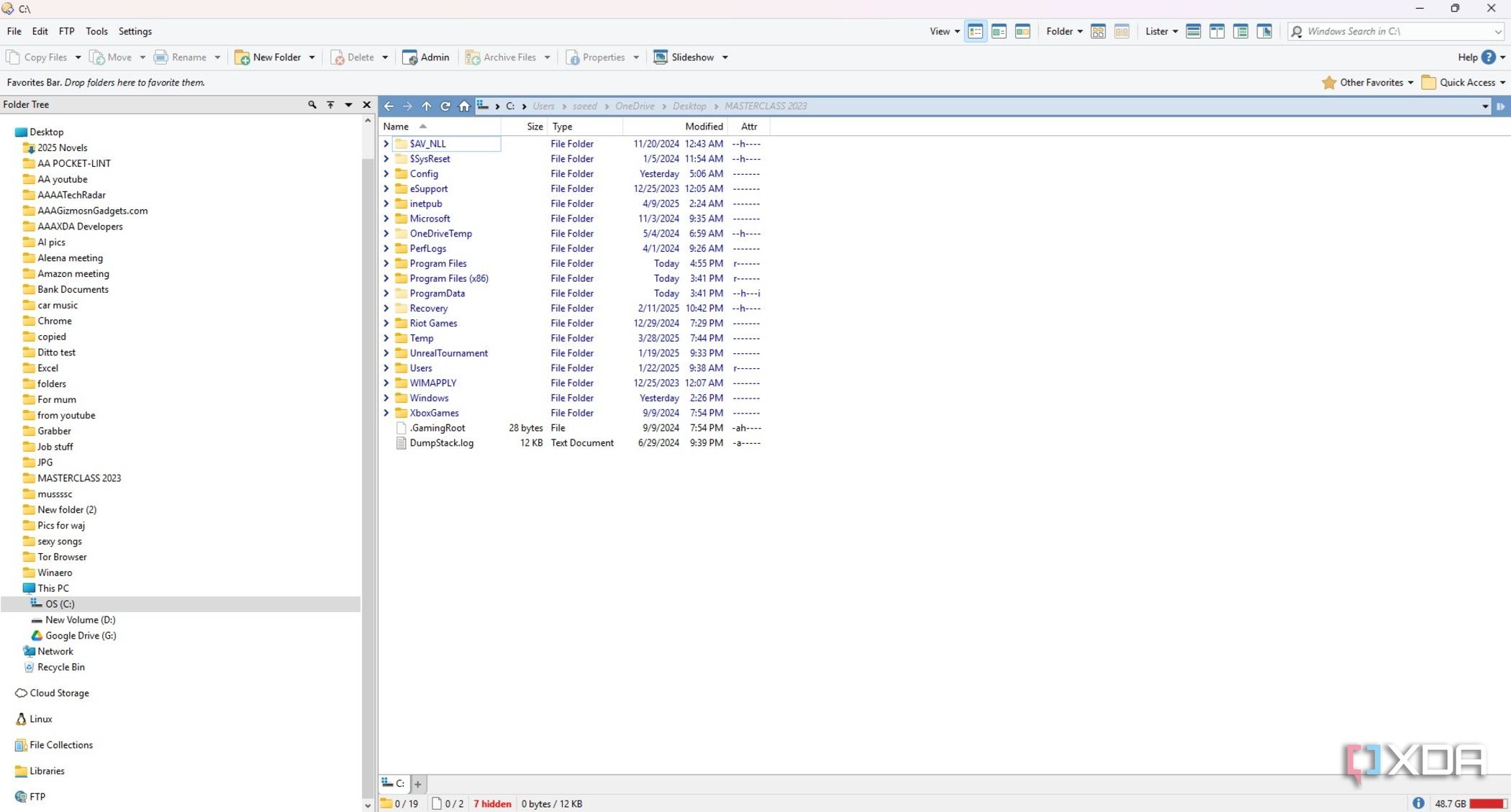Click in the Windows Search field
The height and width of the screenshot is (812, 1511).
pos(1397,31)
